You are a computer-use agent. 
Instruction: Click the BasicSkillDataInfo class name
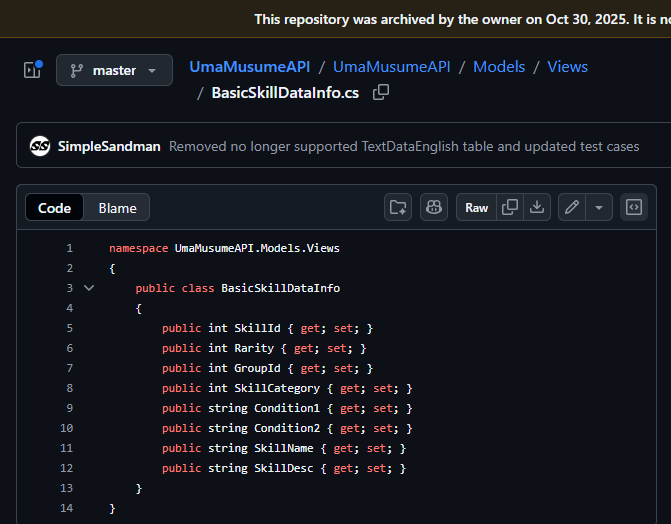pyautogui.click(x=281, y=288)
